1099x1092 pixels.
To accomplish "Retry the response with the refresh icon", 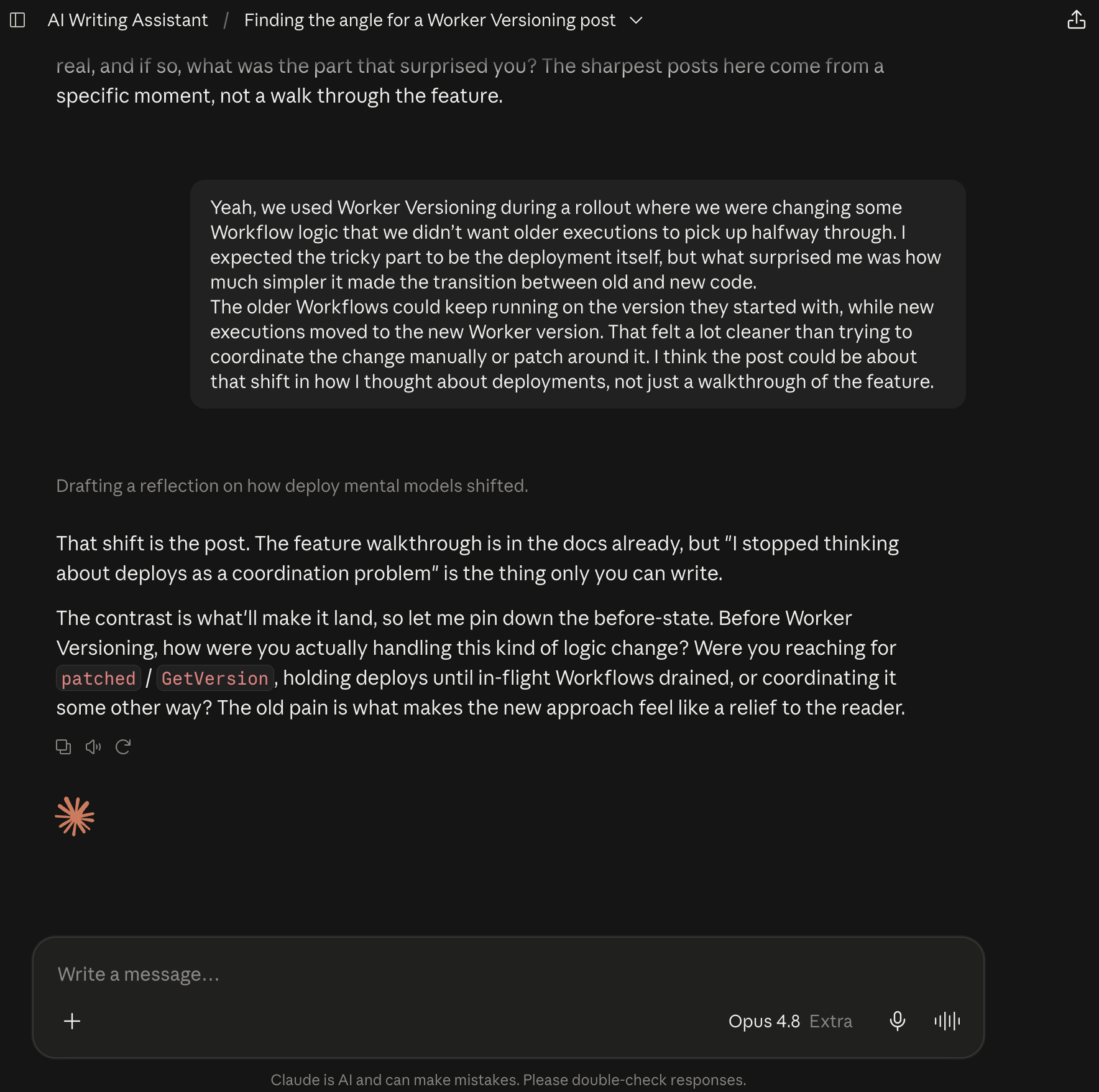I will [x=123, y=747].
